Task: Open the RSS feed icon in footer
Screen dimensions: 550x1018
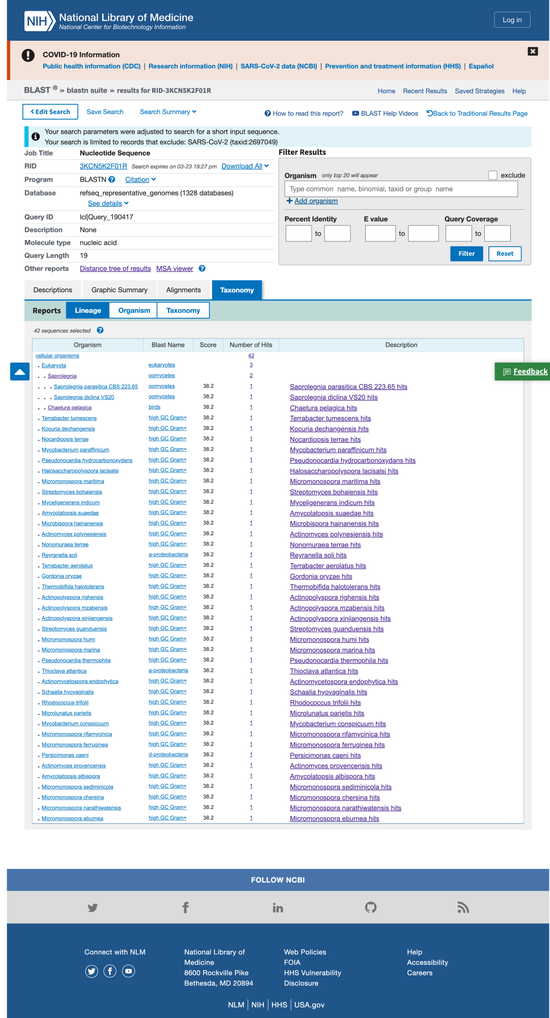Action: (463, 908)
